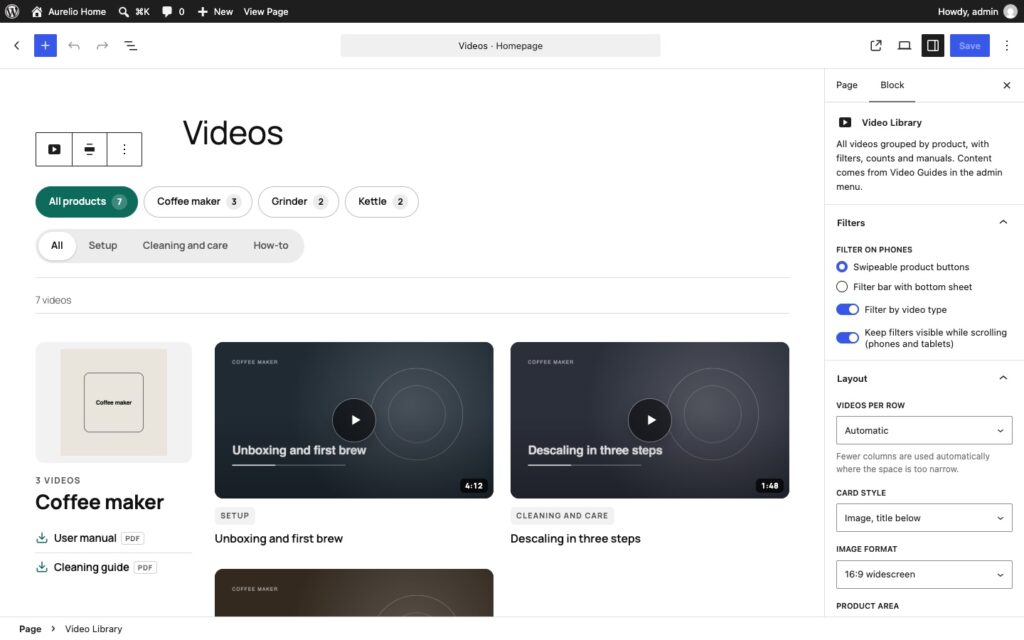Click the Videos · Homepage title bar
This screenshot has width=1024, height=640.
500,46
